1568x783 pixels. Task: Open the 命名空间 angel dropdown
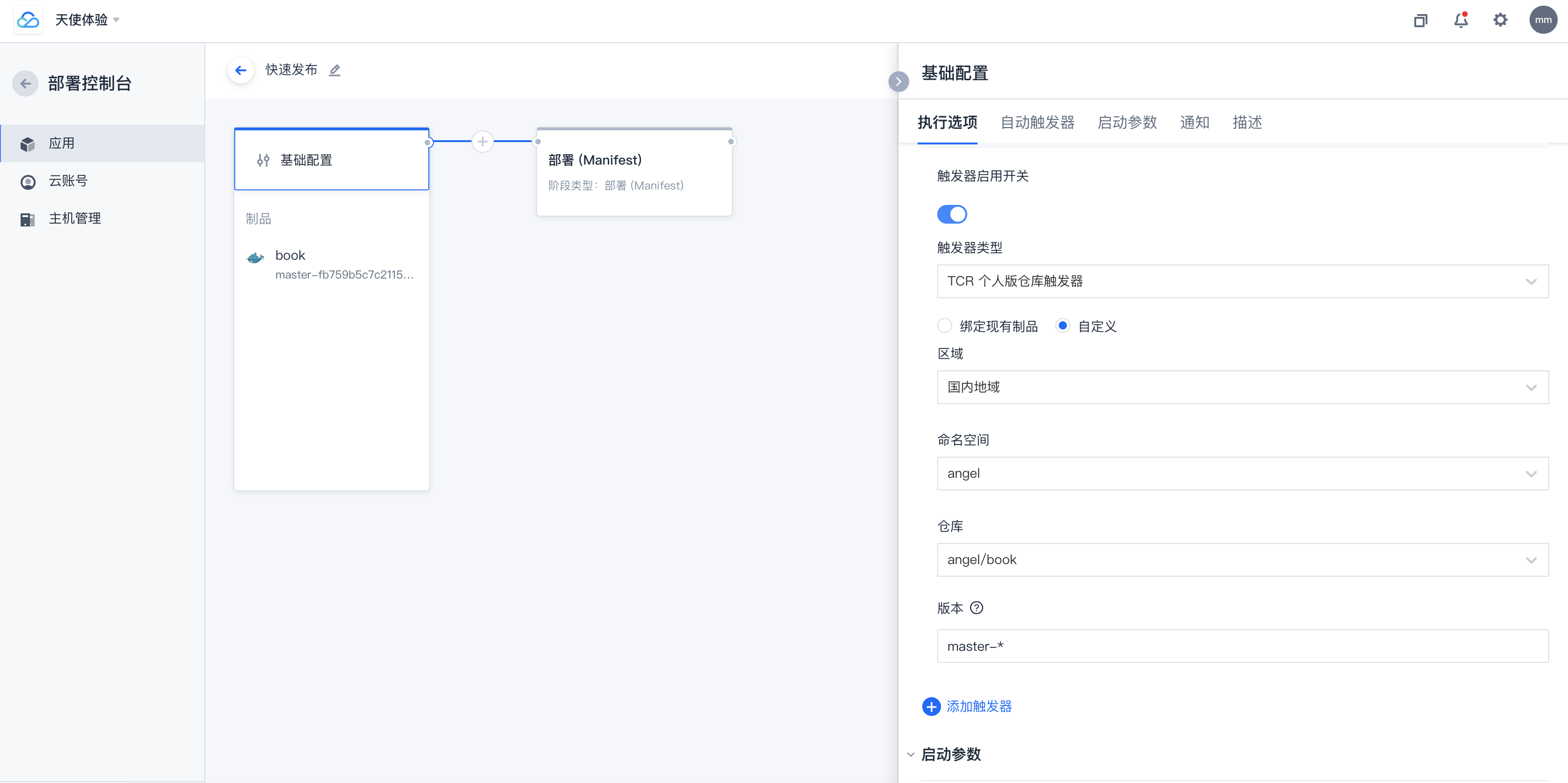tap(1242, 474)
